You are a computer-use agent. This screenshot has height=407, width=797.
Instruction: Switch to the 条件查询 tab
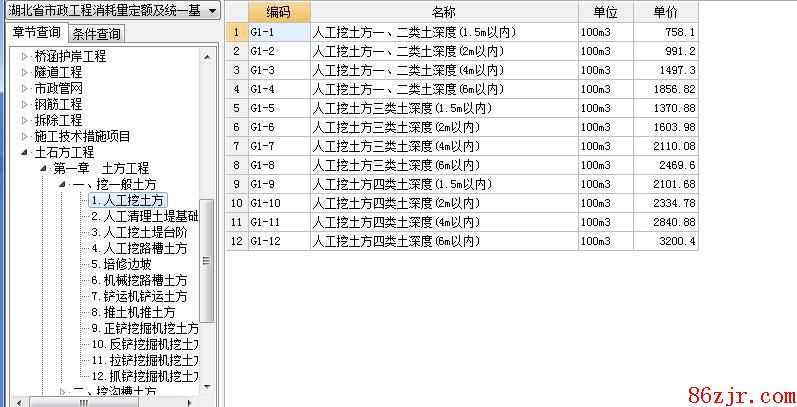[97, 35]
